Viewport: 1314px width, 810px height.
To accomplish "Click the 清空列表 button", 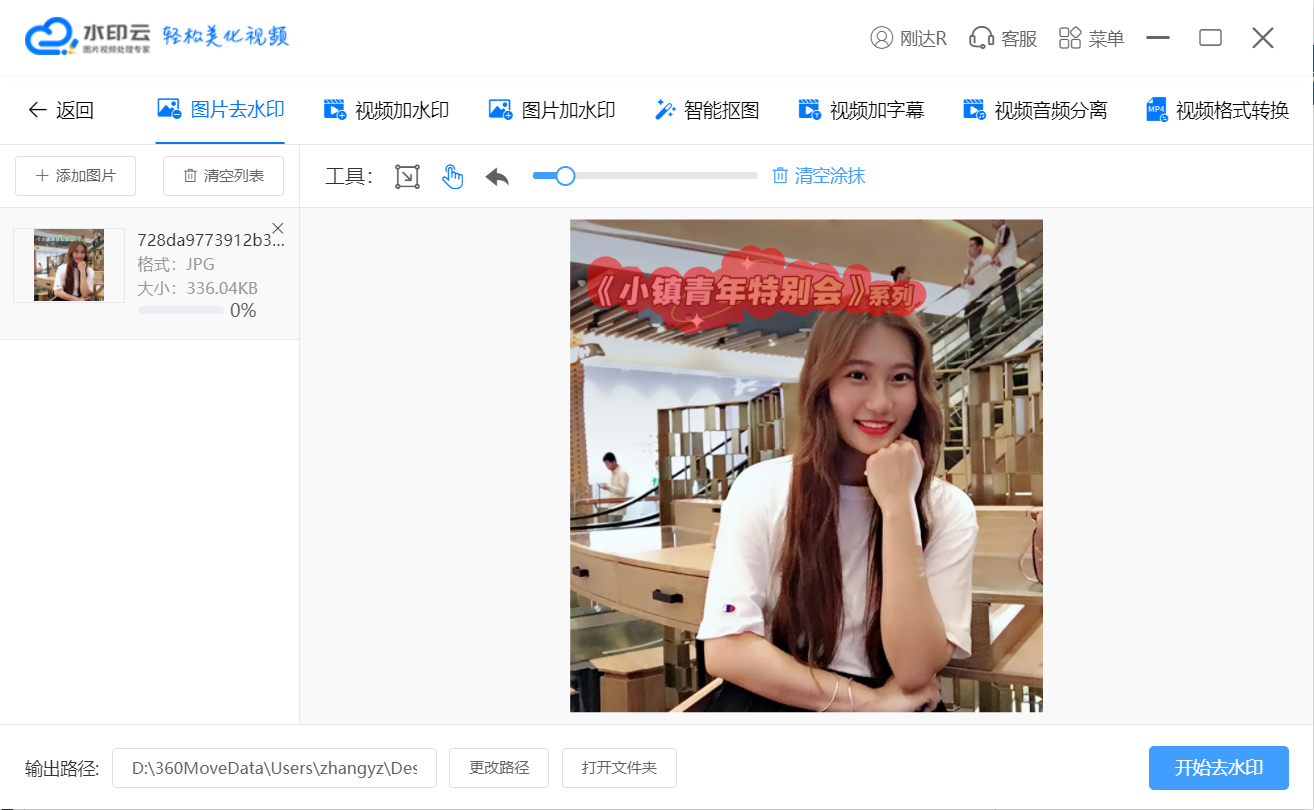I will (x=223, y=176).
